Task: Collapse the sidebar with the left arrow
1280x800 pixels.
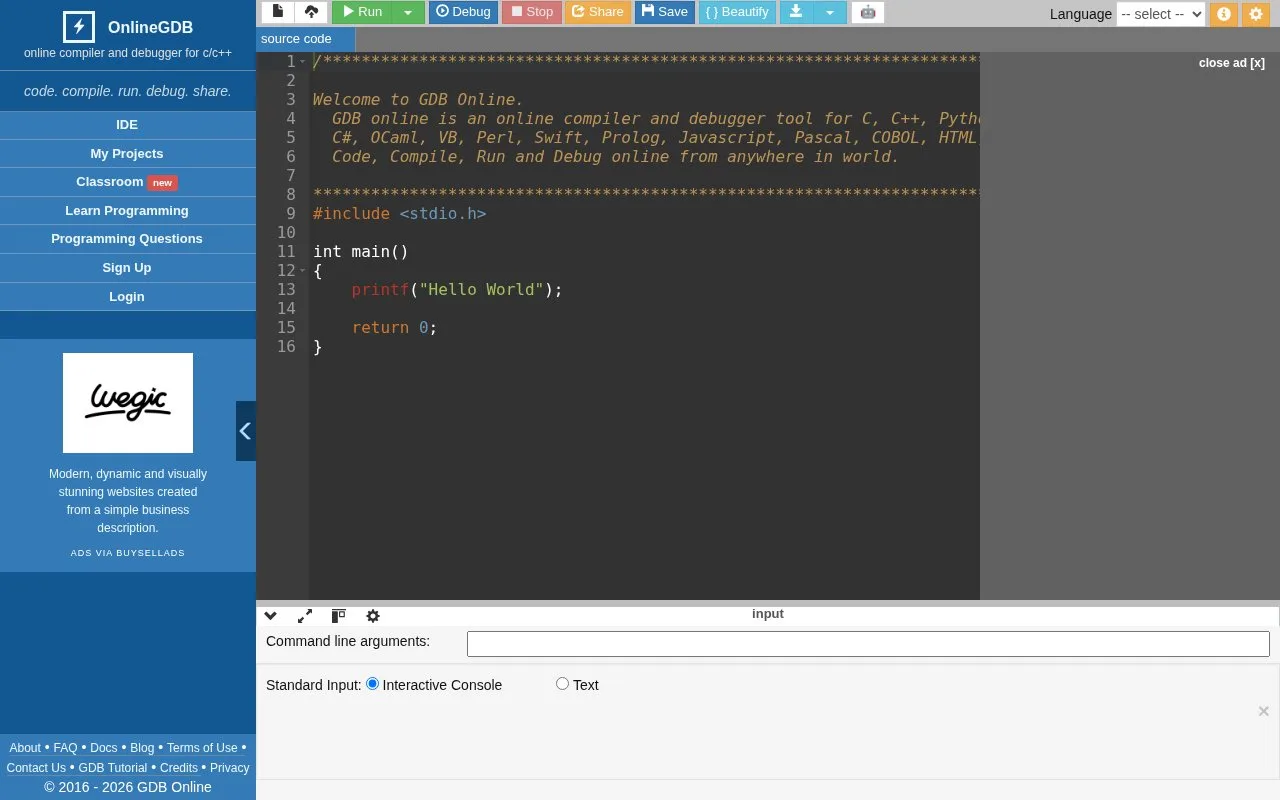Action: pyautogui.click(x=246, y=431)
